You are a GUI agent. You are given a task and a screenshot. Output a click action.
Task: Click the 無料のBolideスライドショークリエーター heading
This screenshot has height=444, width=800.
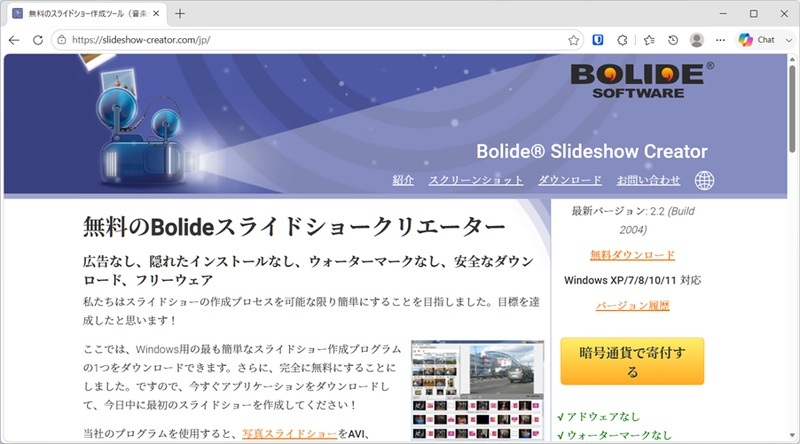click(x=294, y=227)
